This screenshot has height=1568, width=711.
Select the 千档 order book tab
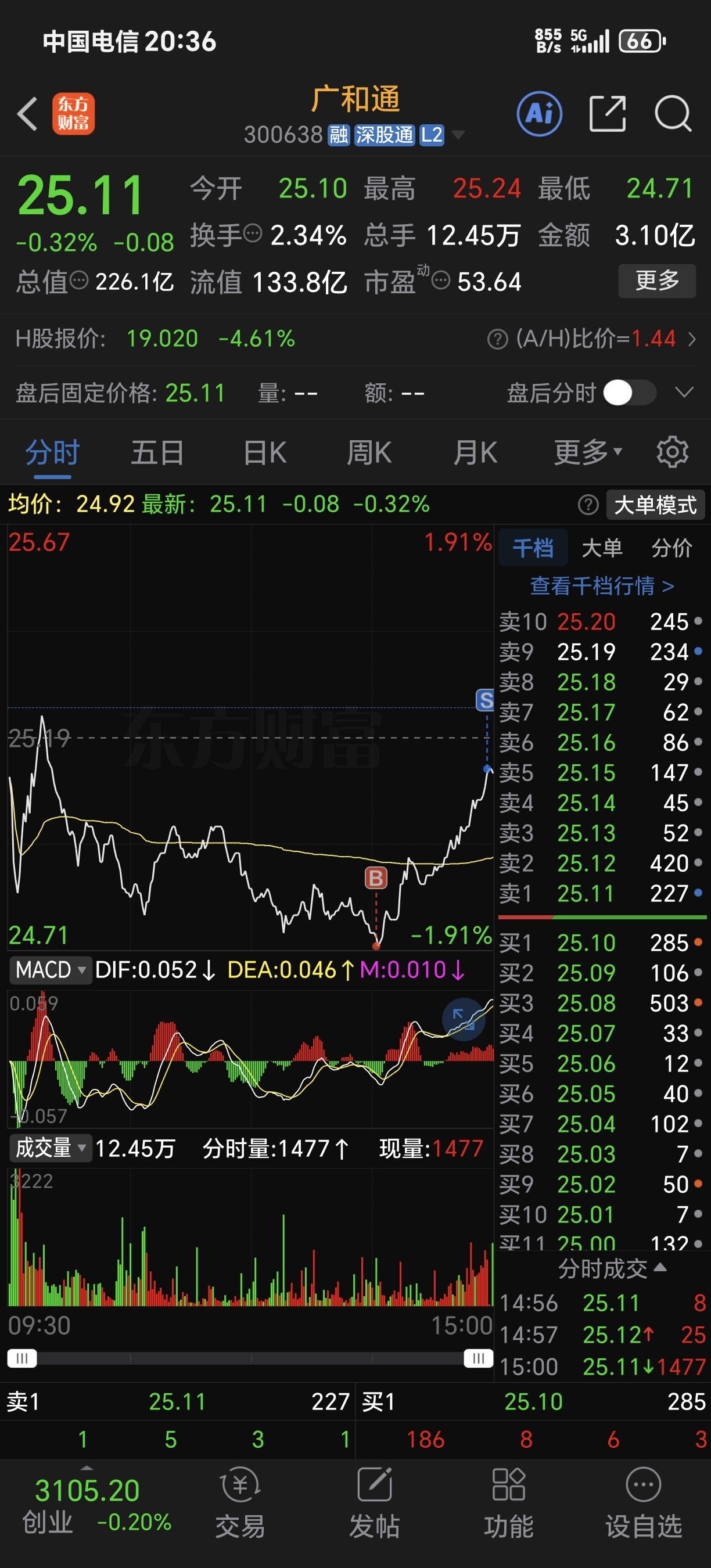533,548
